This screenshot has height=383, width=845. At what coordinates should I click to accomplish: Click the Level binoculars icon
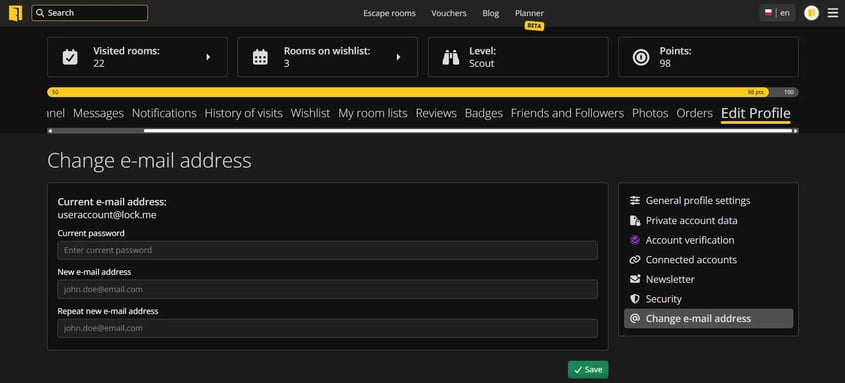pyautogui.click(x=451, y=57)
